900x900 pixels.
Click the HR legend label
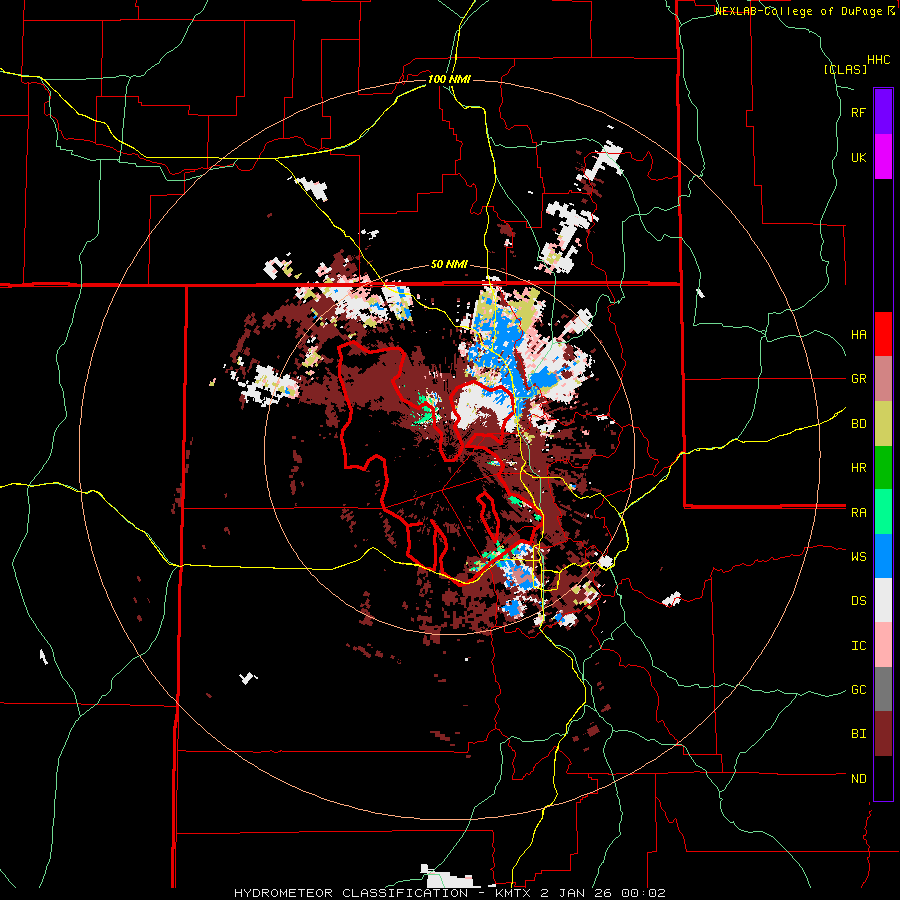[x=859, y=468]
